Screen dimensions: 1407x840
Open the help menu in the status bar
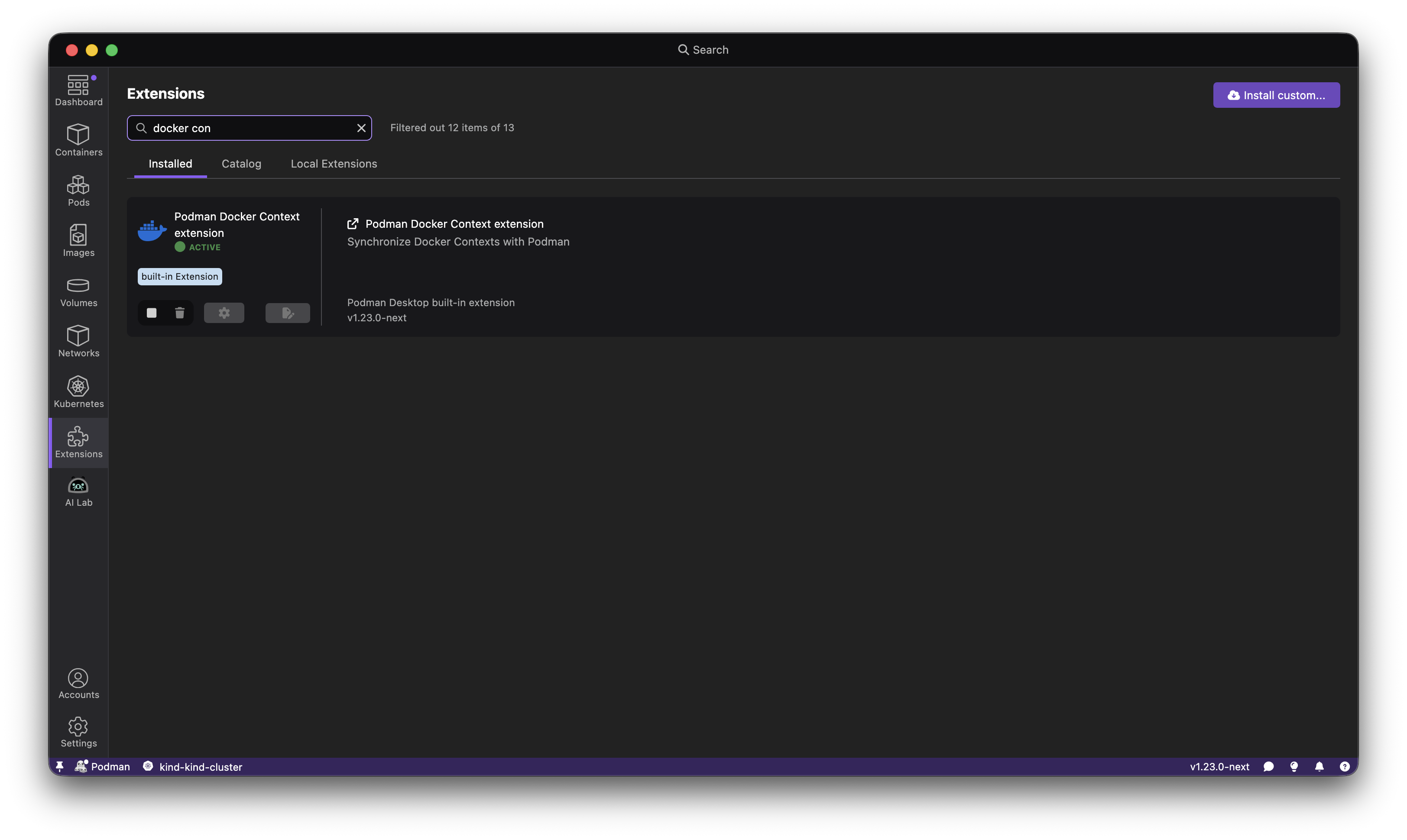(1345, 766)
